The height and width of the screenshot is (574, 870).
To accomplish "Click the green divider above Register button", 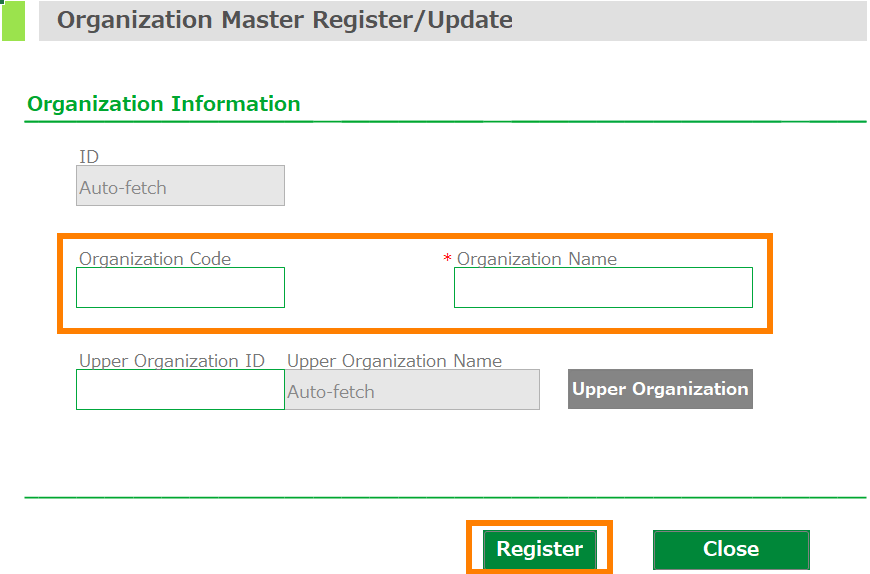I will (x=445, y=496).
